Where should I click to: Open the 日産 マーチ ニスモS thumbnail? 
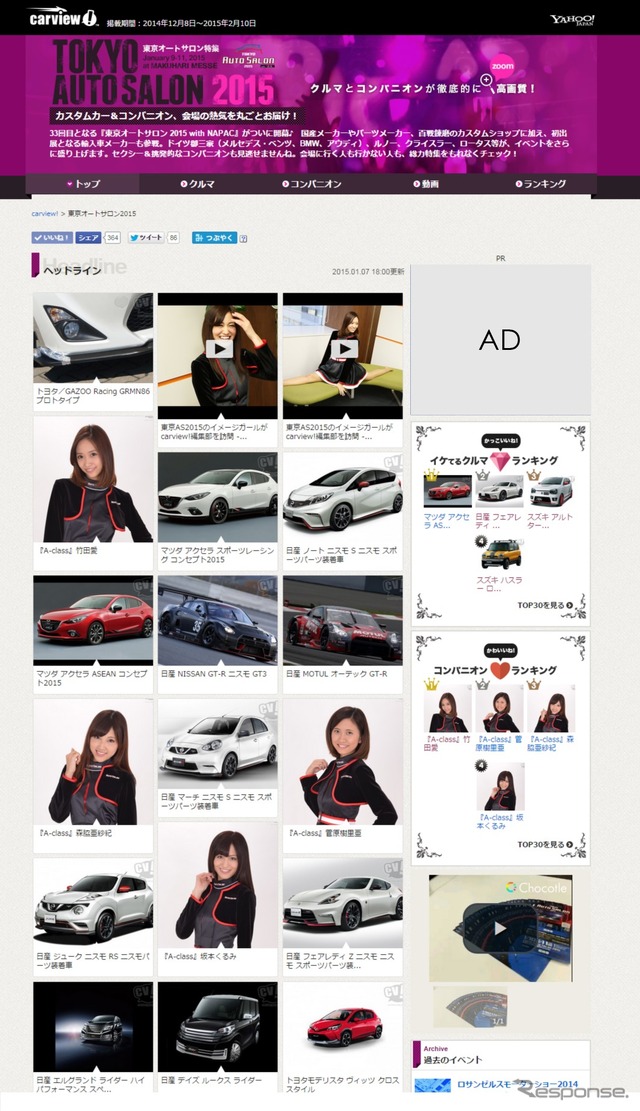coord(218,745)
